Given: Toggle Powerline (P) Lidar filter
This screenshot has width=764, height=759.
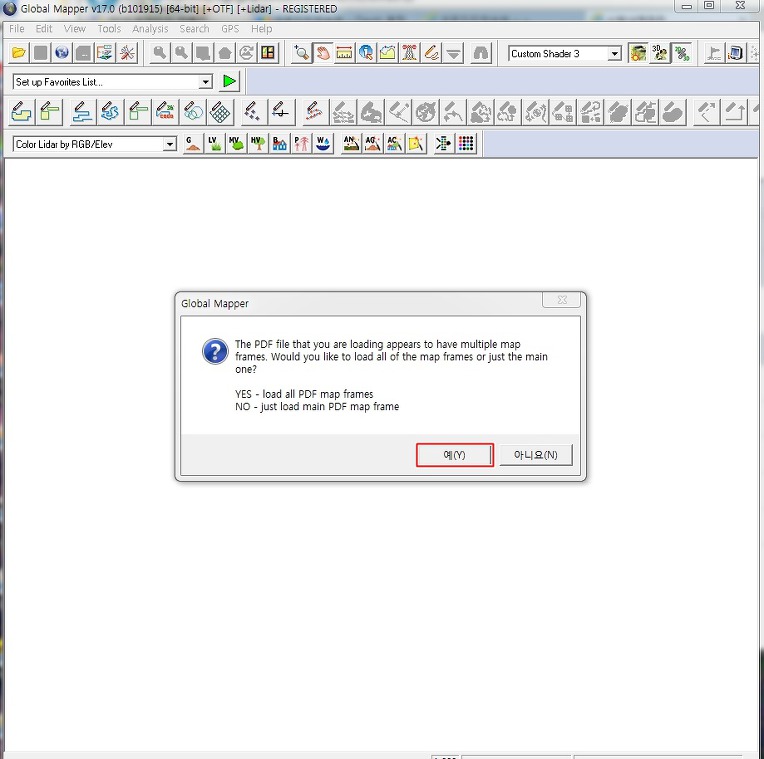Looking at the screenshot, I should 301,144.
